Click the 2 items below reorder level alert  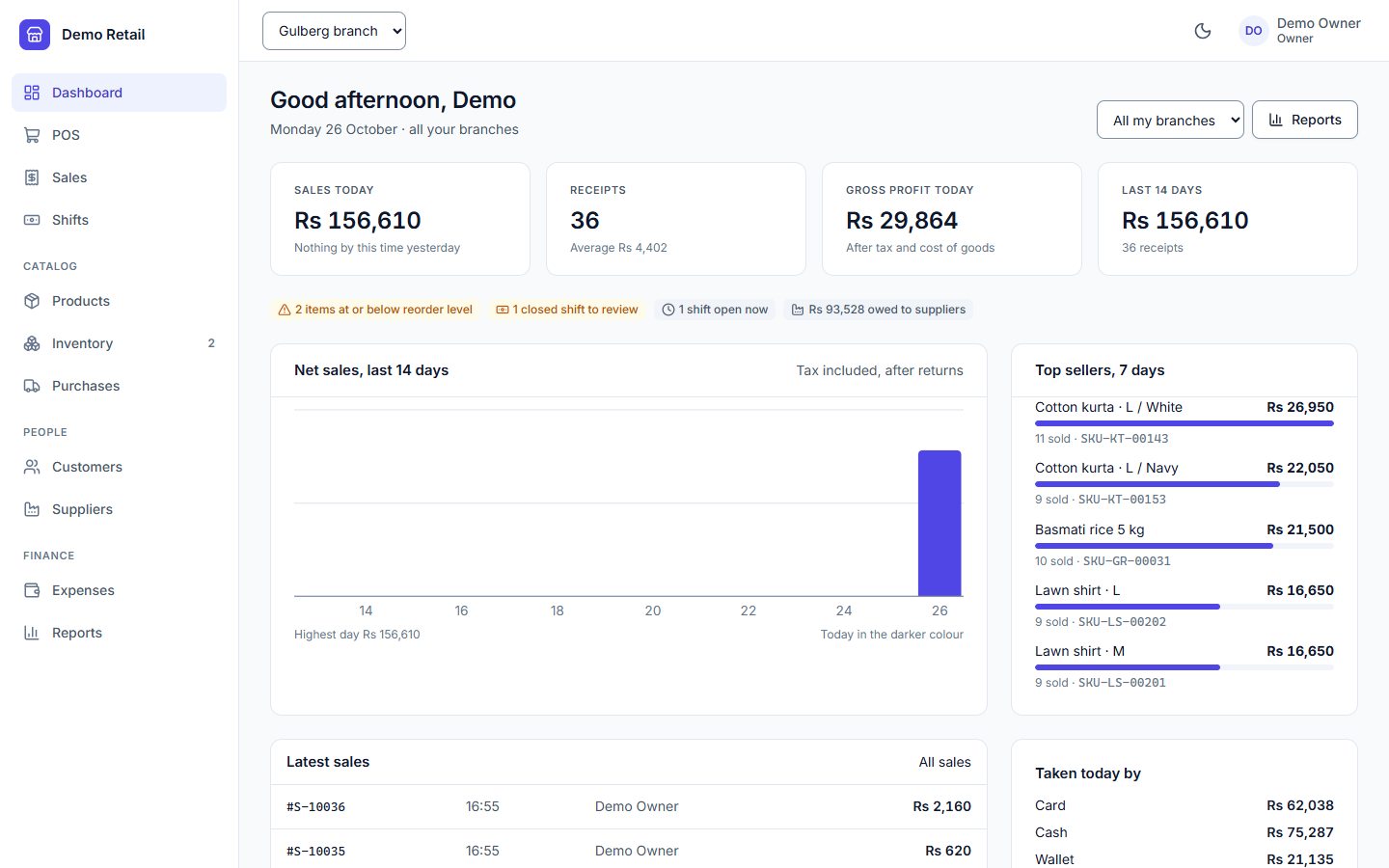point(375,310)
